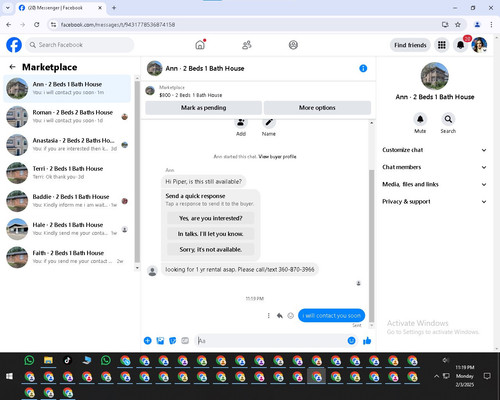The width and height of the screenshot is (500, 400).
Task: Open Baddie - 2 Beds 1 Bath House chat
Action: pyautogui.click(x=67, y=201)
